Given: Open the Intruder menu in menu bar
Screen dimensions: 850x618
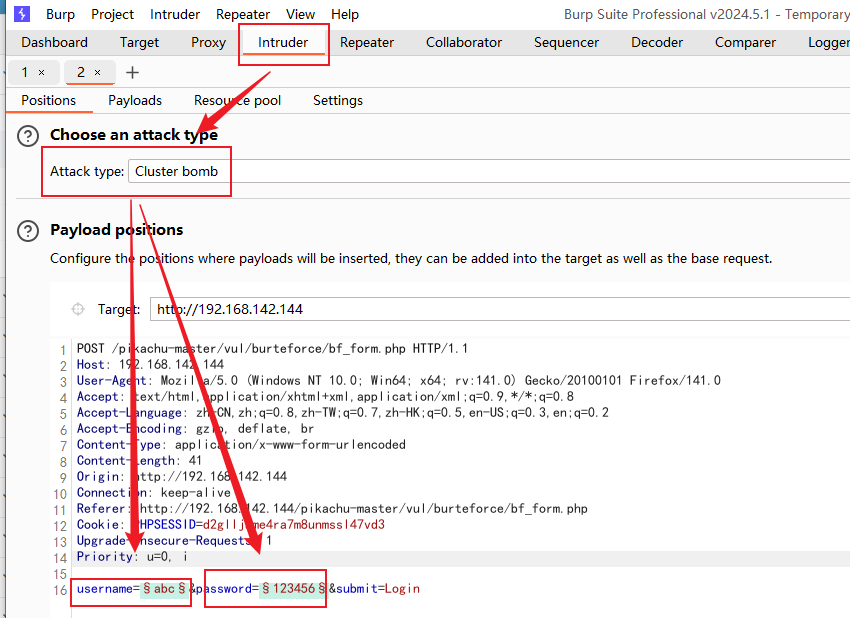Looking at the screenshot, I should pos(175,14).
